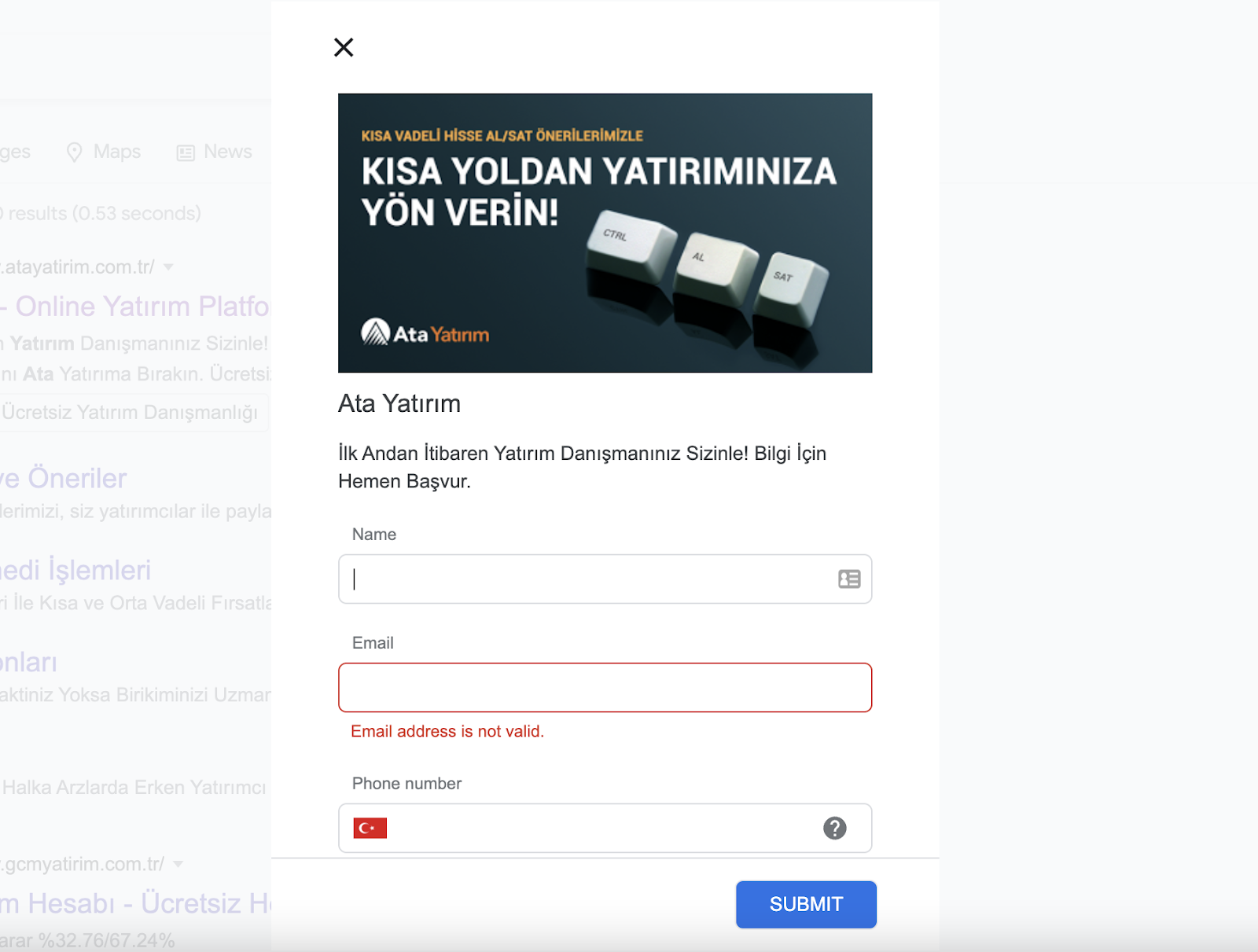Show phone number help question mark
Image resolution: width=1258 pixels, height=952 pixels.
[x=834, y=828]
